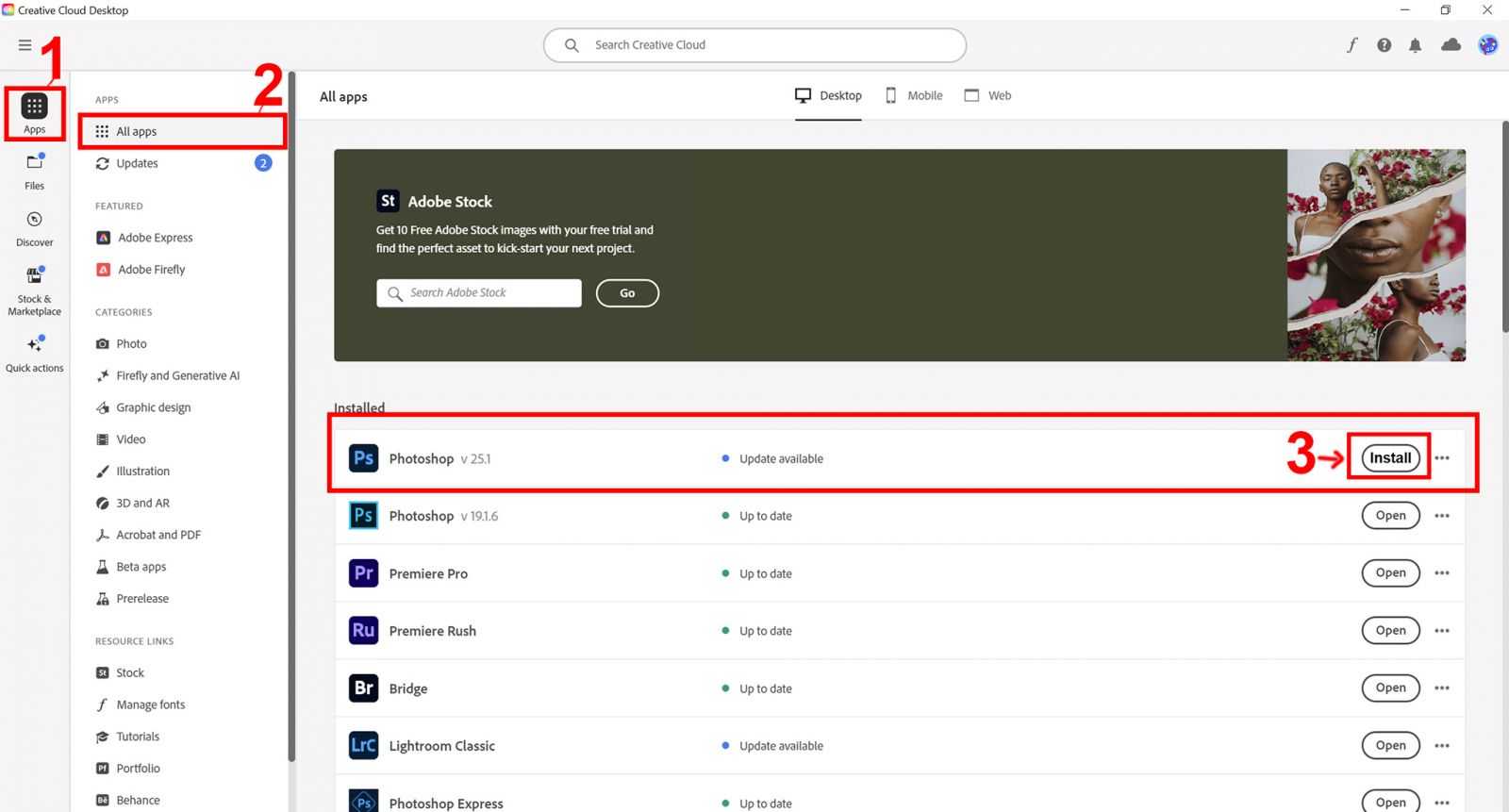Open the cloud sync status icon

1451,45
